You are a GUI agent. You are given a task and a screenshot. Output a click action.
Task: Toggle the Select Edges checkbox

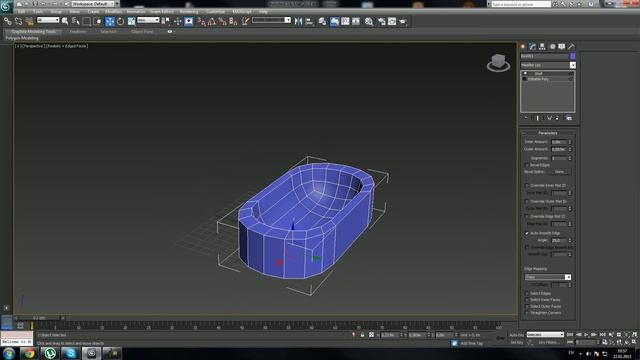click(x=527, y=293)
